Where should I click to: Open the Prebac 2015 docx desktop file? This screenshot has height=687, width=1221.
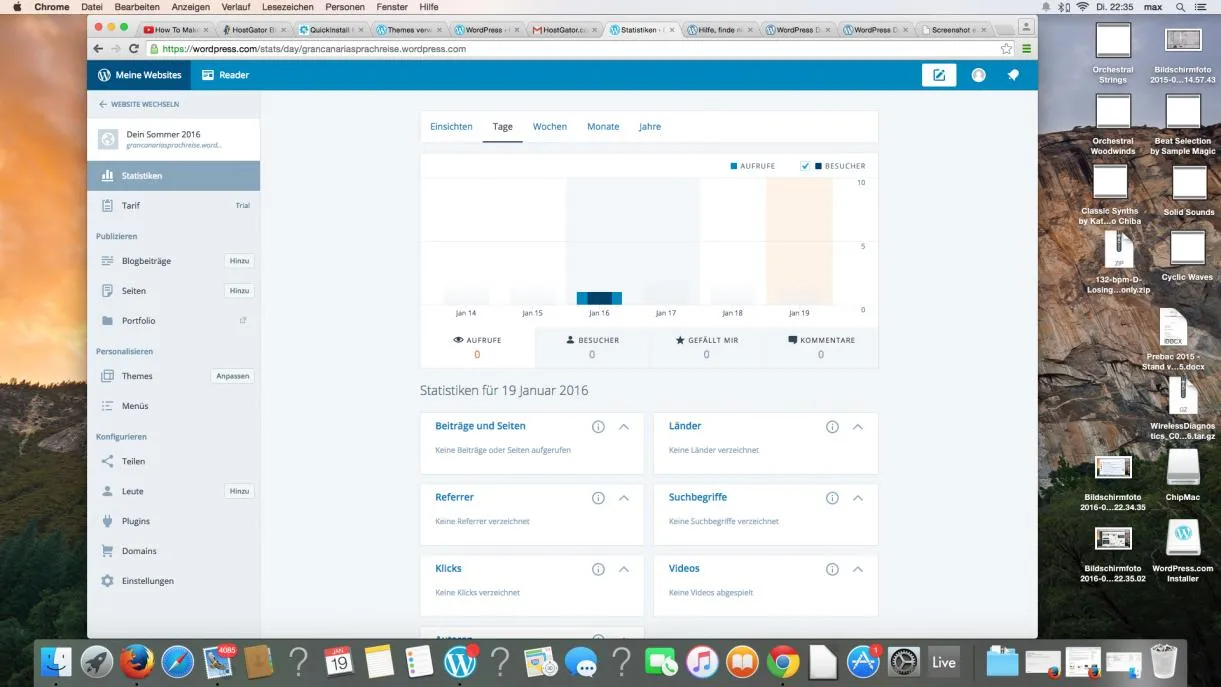[1173, 340]
